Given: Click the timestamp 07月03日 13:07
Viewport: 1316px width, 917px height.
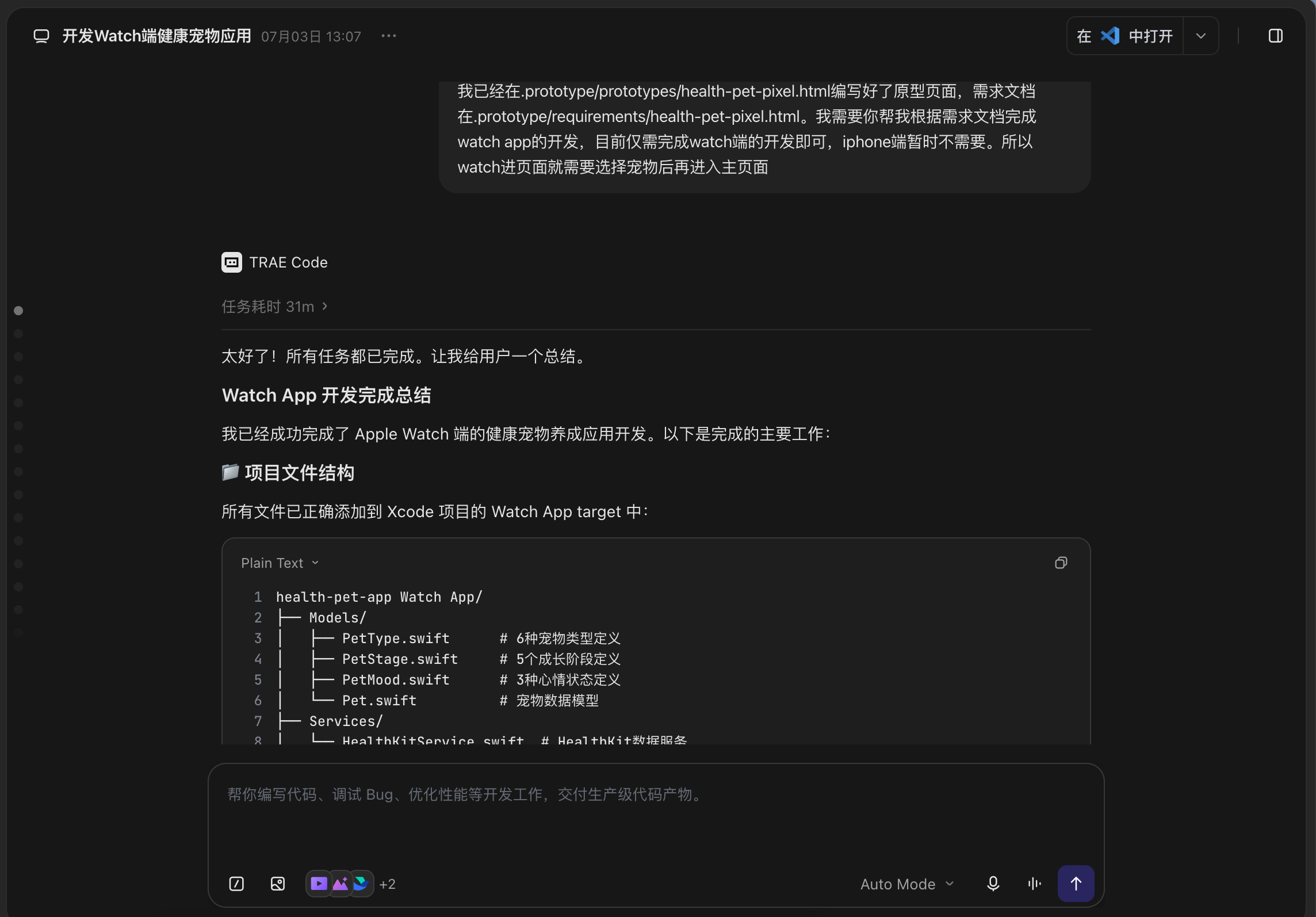Looking at the screenshot, I should 311,37.
